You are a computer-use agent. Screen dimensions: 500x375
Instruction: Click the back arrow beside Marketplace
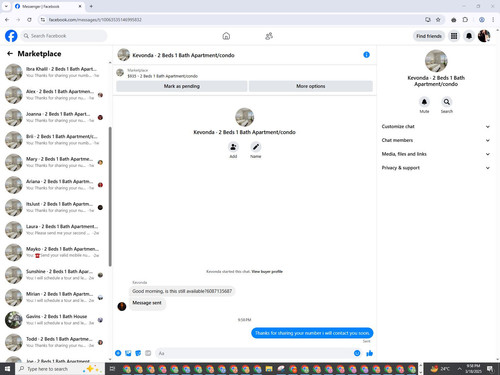pyautogui.click(x=10, y=53)
